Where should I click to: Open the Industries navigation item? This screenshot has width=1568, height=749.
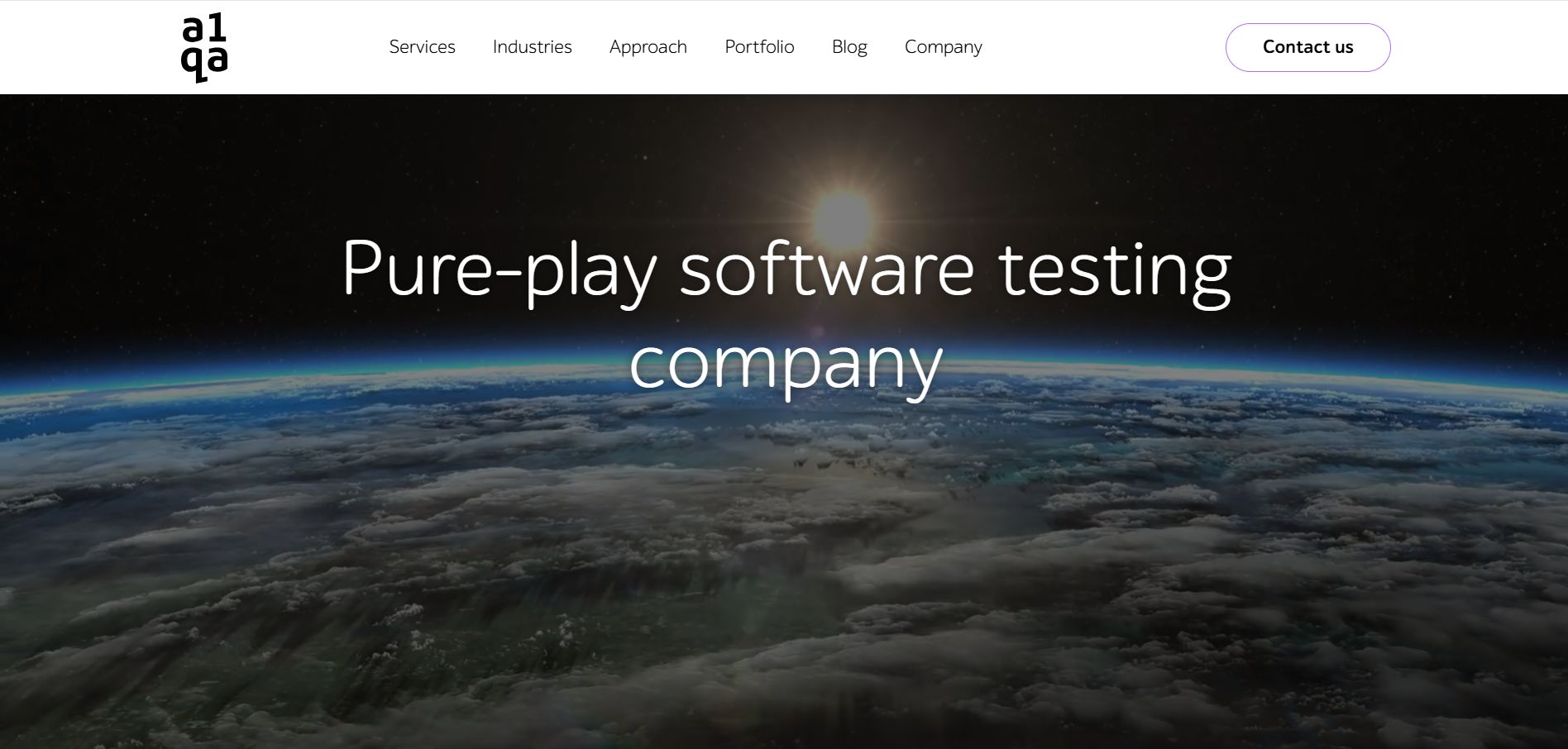(532, 47)
